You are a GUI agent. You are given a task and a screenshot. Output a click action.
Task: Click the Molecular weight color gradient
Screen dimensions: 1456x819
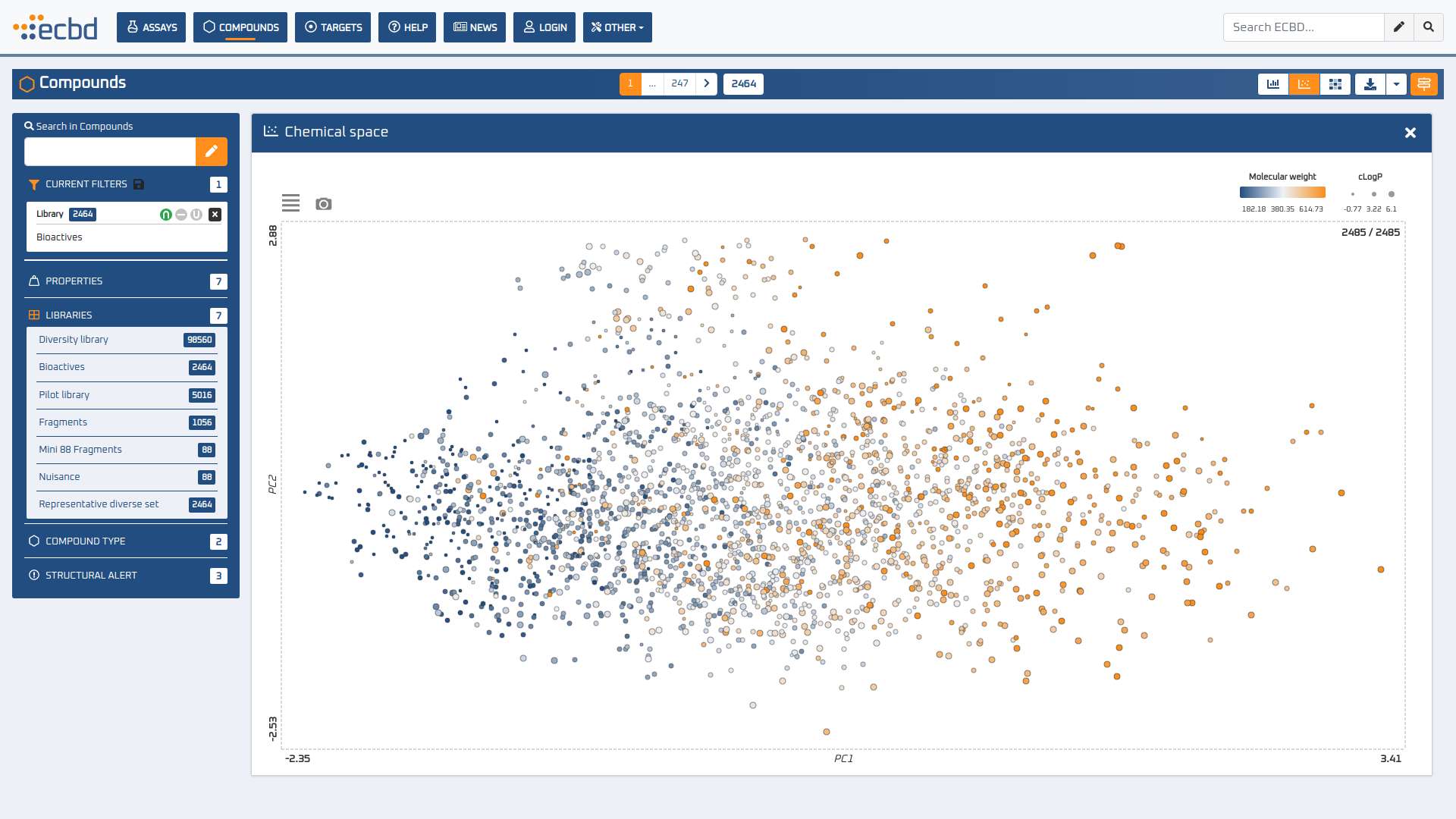click(1282, 193)
